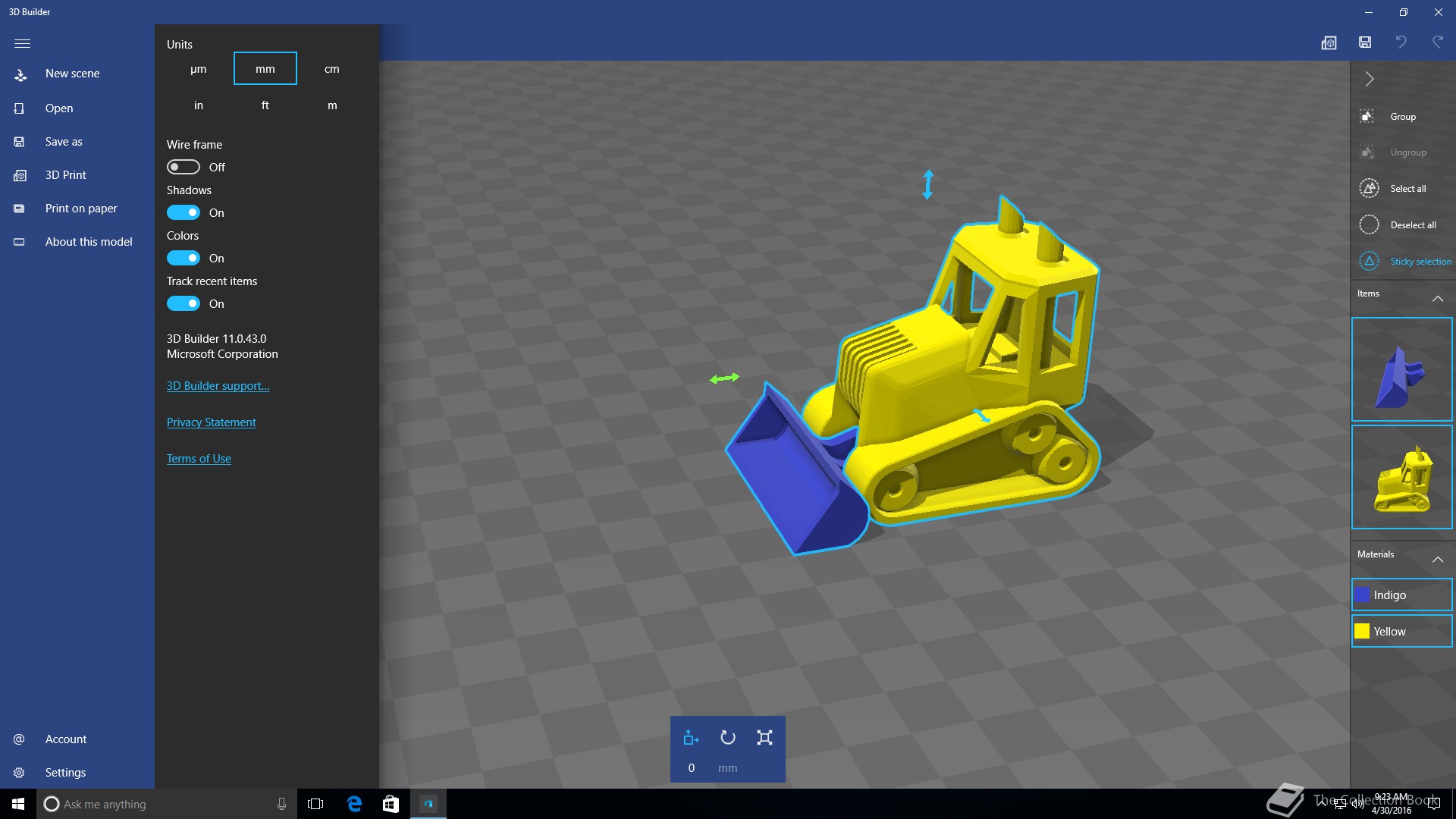
Task: Choose Open menu item
Action: pyautogui.click(x=59, y=108)
